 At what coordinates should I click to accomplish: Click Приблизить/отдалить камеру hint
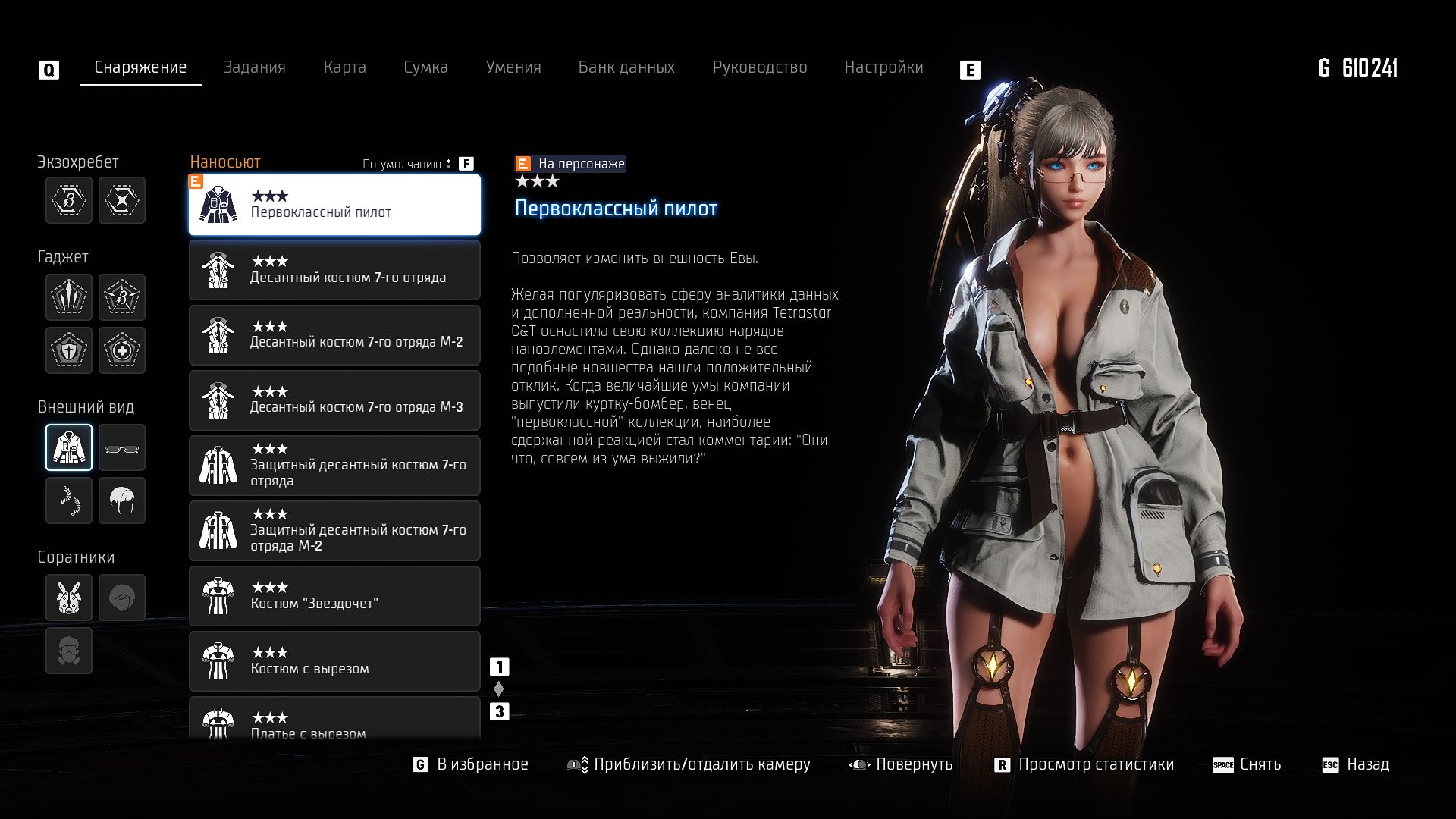(689, 764)
